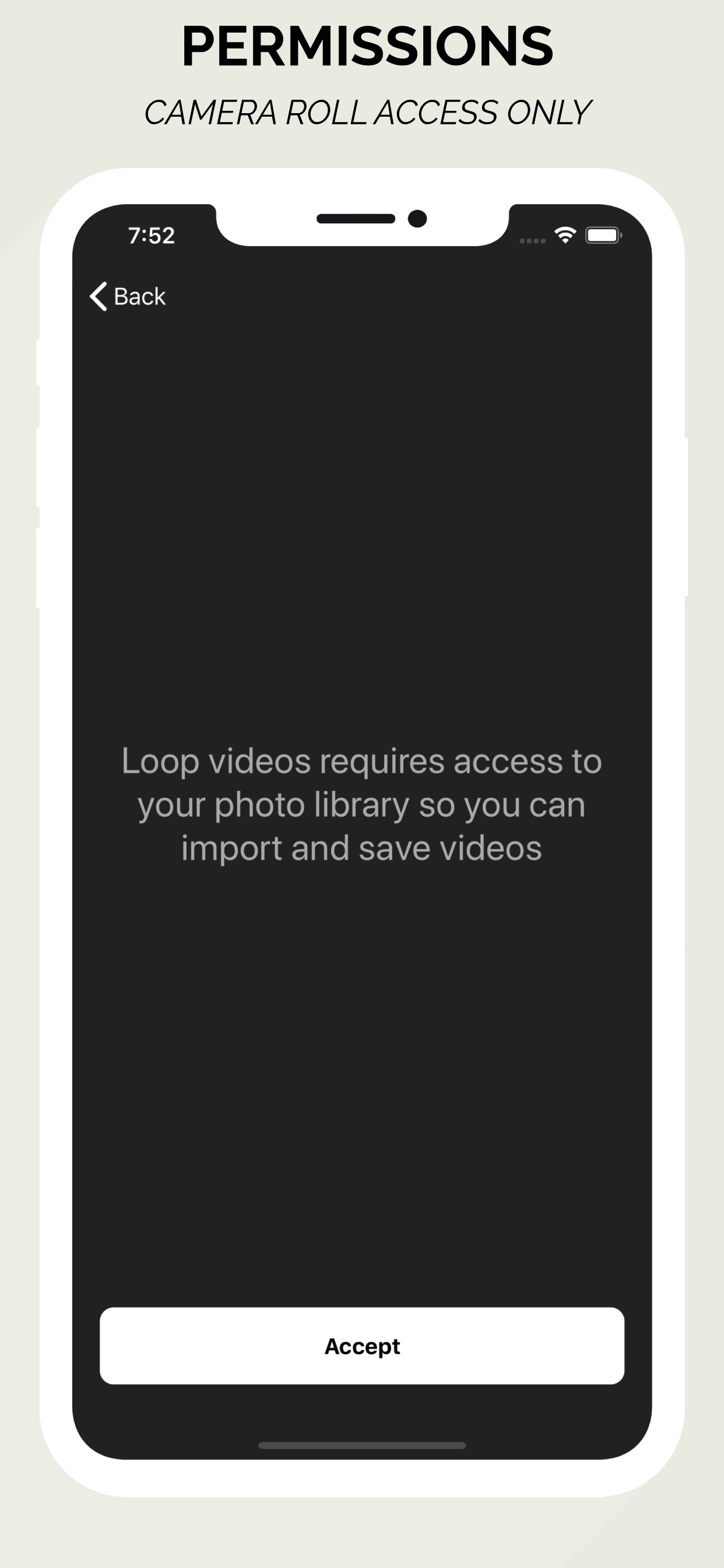Click the CAMERA ROLL ACCESS ONLY subtitle

pyautogui.click(x=367, y=113)
